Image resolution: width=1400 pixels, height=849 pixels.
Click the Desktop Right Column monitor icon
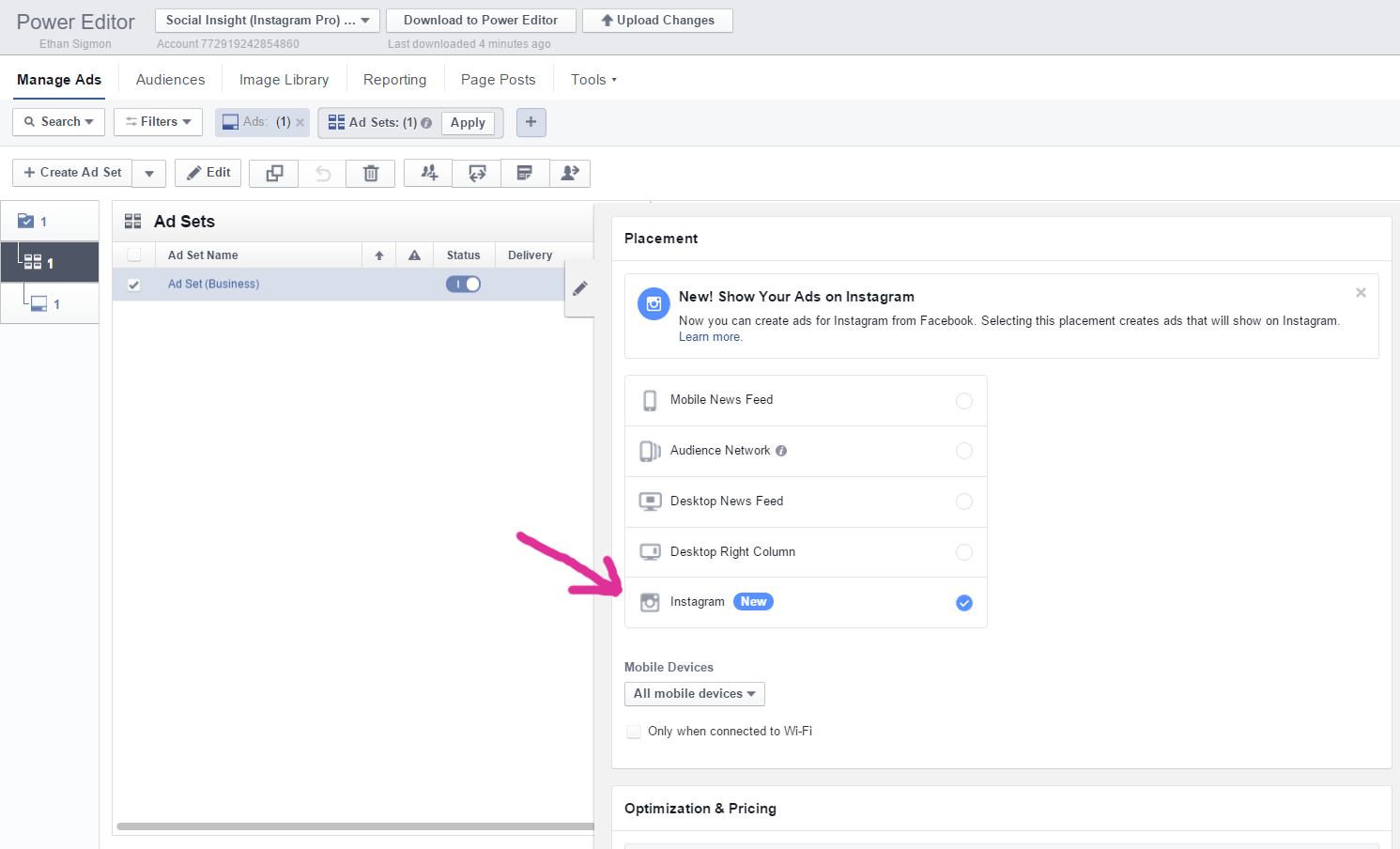pos(650,552)
